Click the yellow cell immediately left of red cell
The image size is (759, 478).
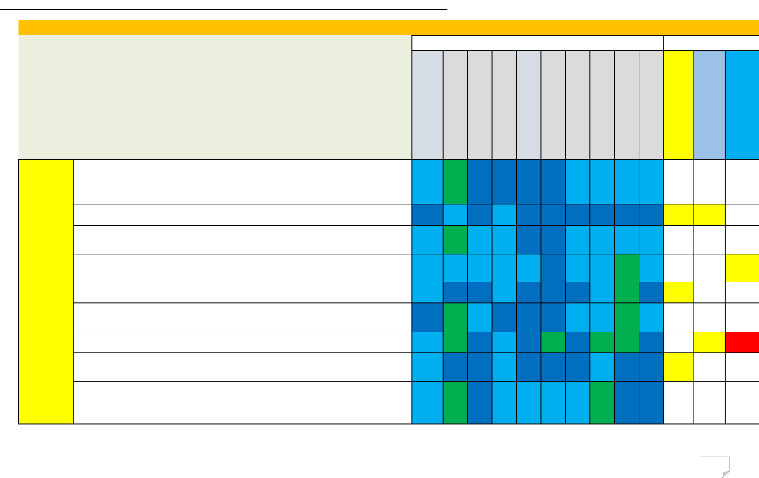pos(709,342)
